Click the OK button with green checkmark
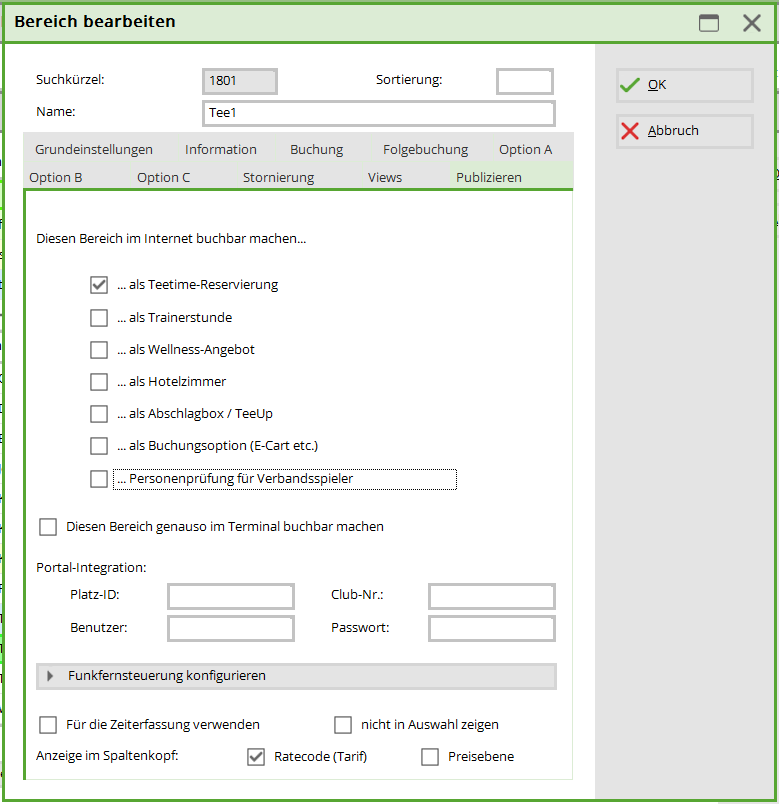The width and height of the screenshot is (779, 804). coord(684,86)
